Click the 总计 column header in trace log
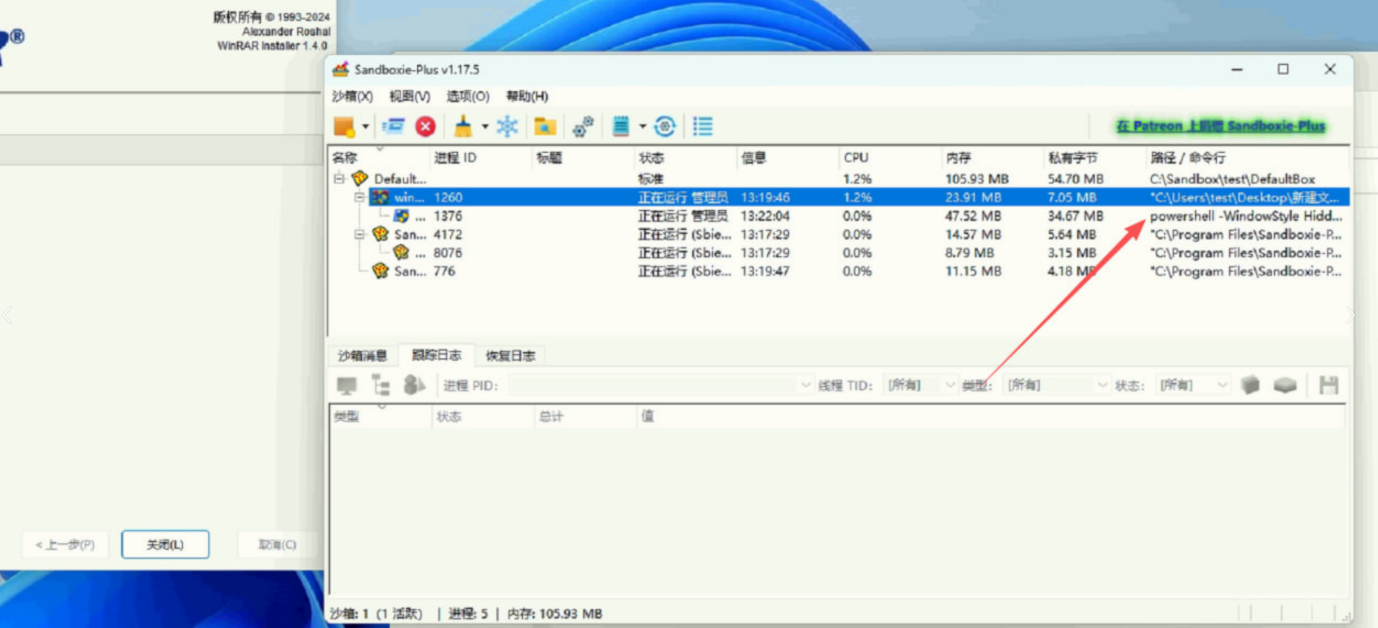Image resolution: width=1378 pixels, height=628 pixels. coord(583,416)
